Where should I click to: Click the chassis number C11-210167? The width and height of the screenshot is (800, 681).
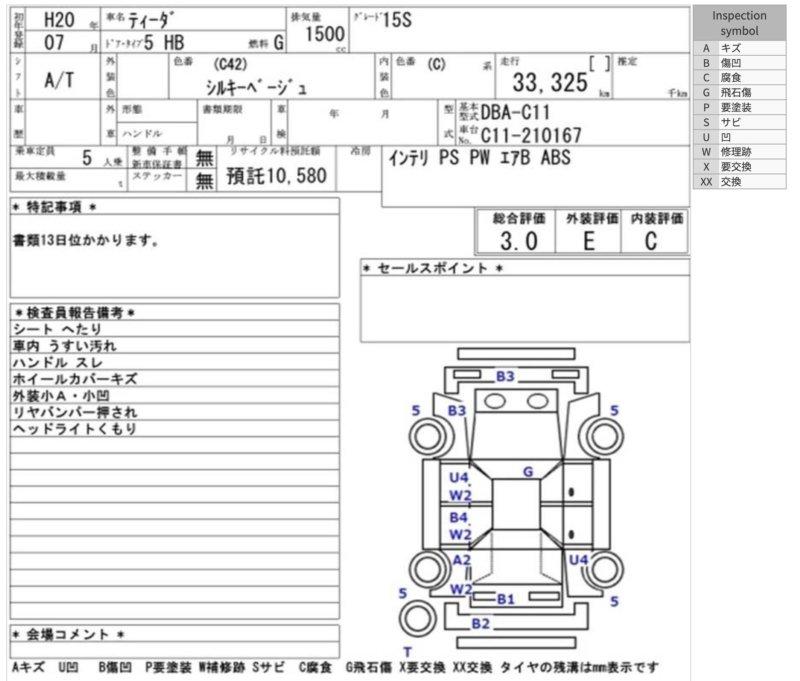pyautogui.click(x=530, y=135)
